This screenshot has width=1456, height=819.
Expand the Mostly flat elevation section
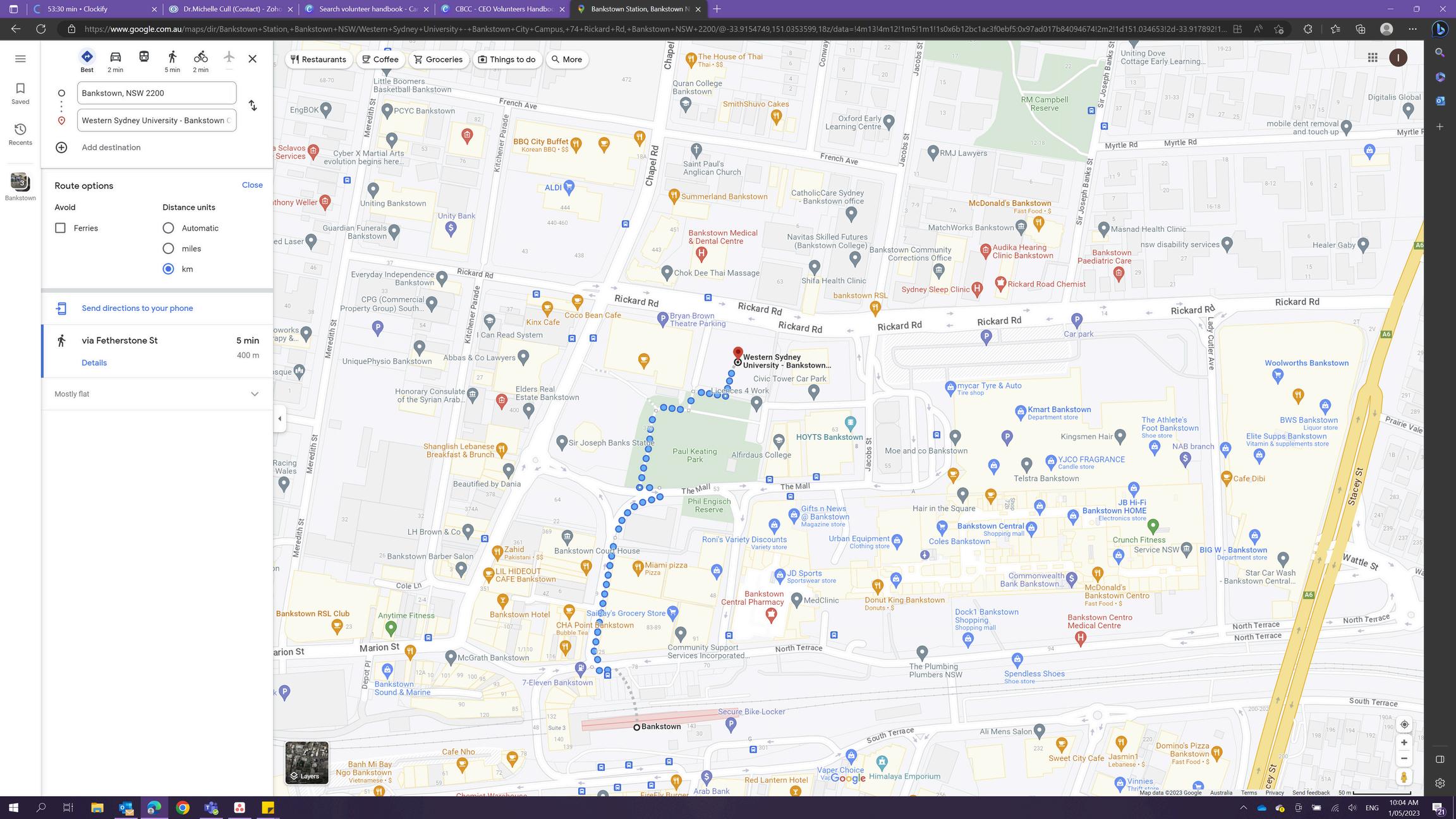click(x=254, y=394)
